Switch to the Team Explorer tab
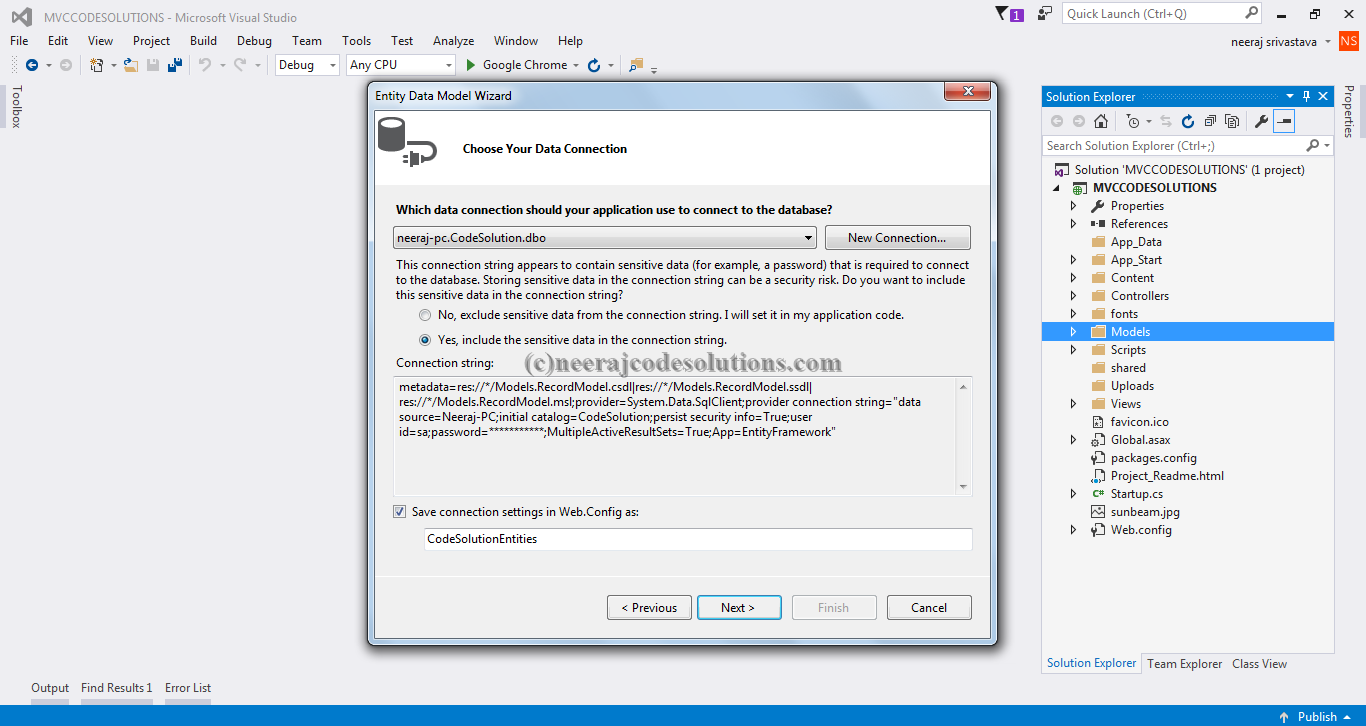The image size is (1366, 726). click(1184, 663)
